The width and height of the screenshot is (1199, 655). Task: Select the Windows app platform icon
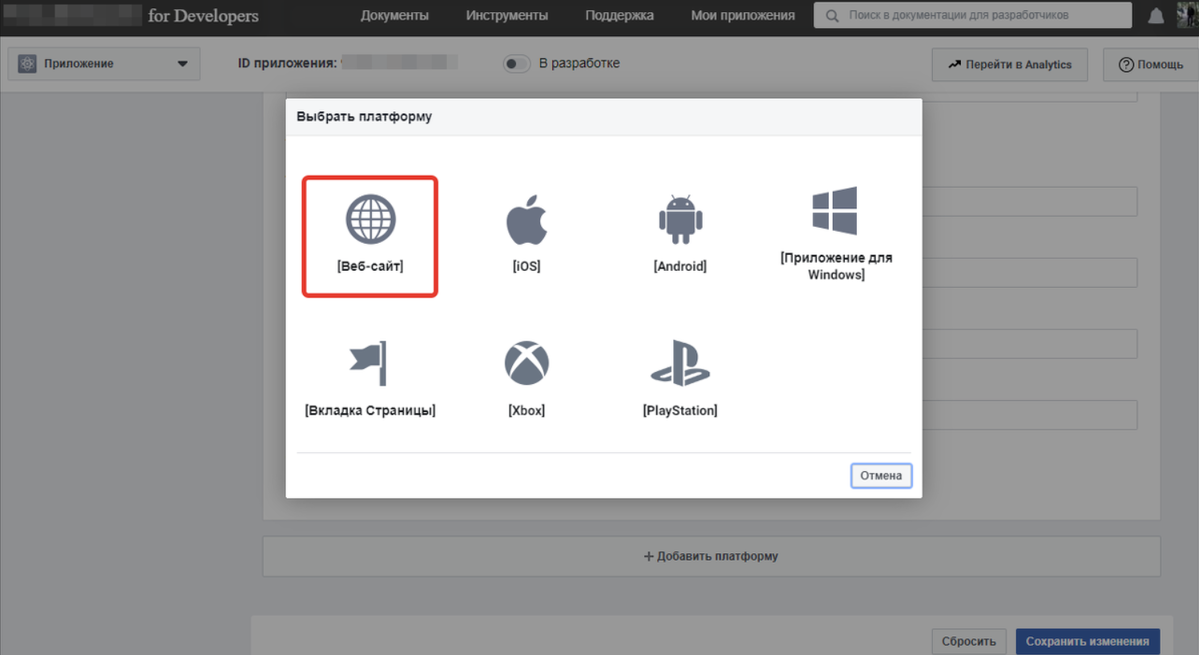coord(835,211)
